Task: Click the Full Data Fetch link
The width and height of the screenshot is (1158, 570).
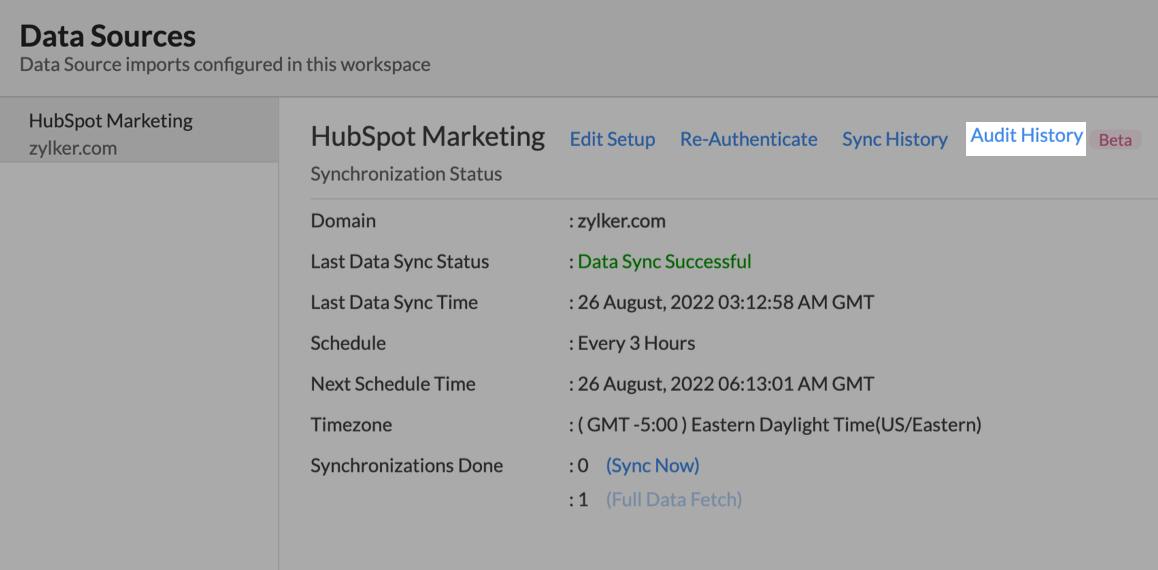Action: (674, 500)
